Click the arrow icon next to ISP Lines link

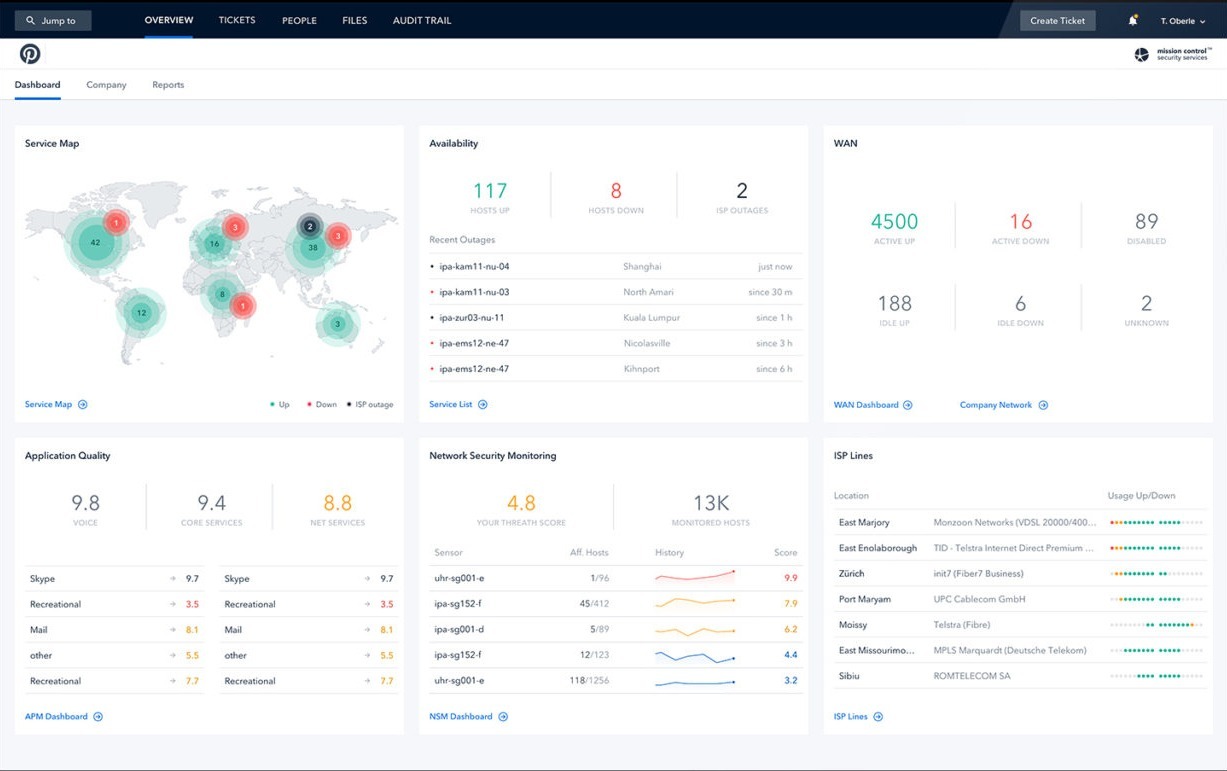pyautogui.click(x=878, y=717)
